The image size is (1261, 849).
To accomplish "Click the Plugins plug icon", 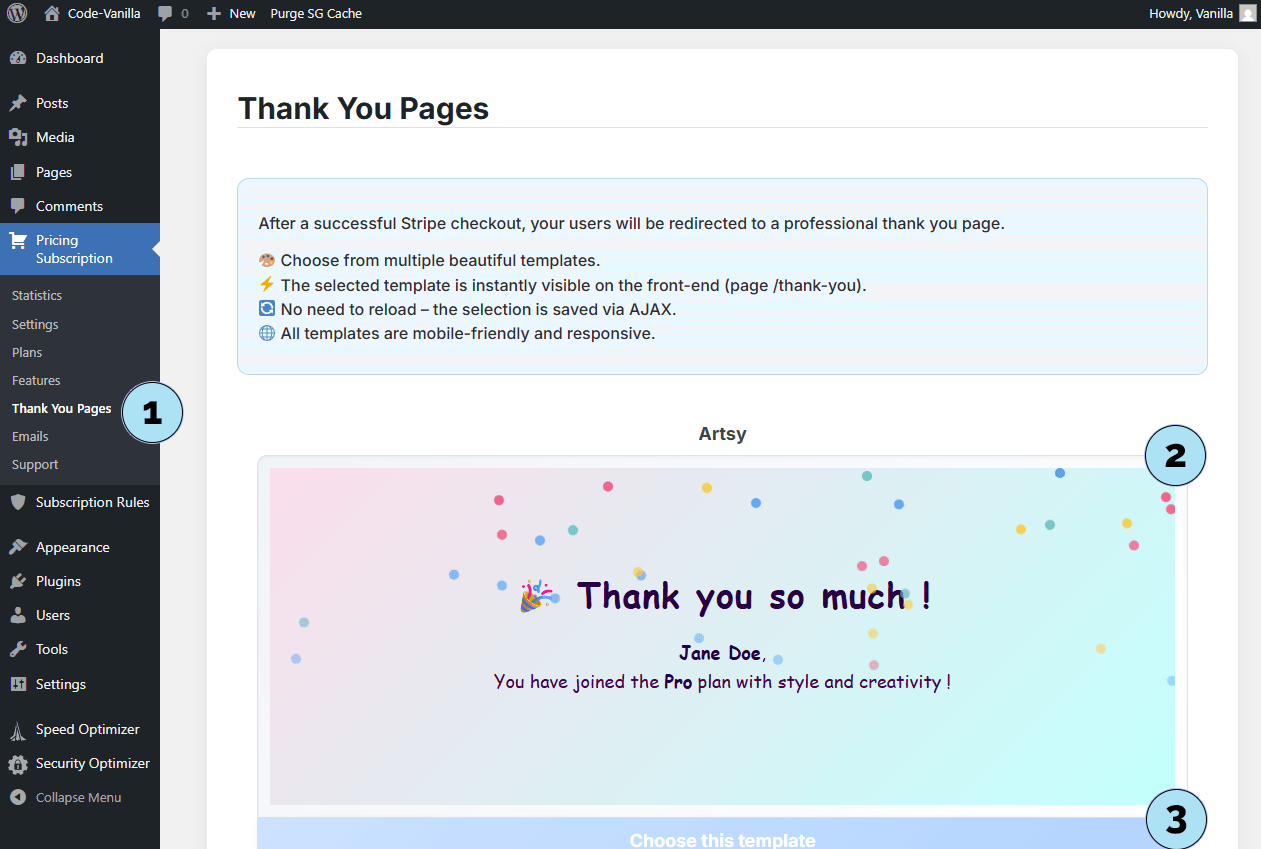I will [x=18, y=581].
